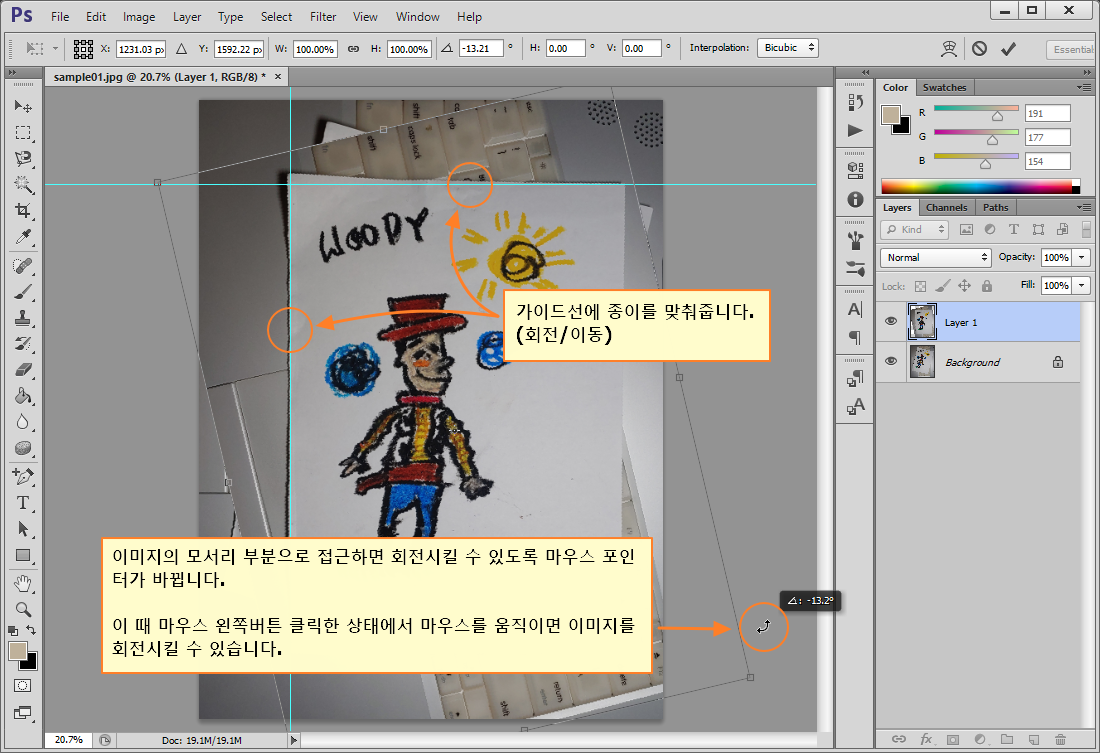Select the Magic Wand tool
1100x753 pixels.
tap(22, 185)
